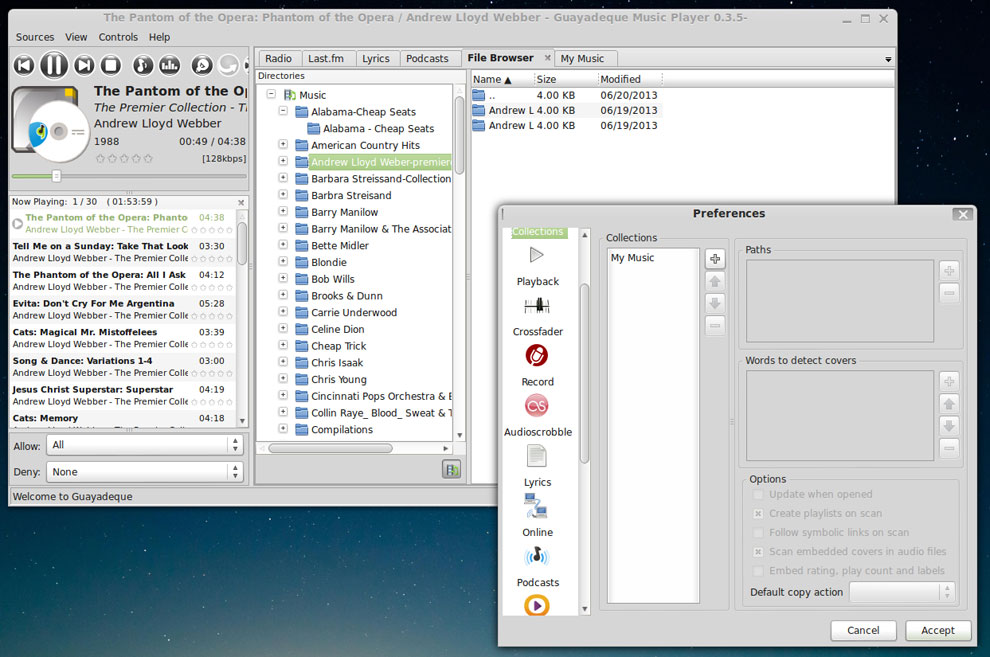Click Cancel in Preferences dialog
Screen dimensions: 990x657
click(863, 630)
